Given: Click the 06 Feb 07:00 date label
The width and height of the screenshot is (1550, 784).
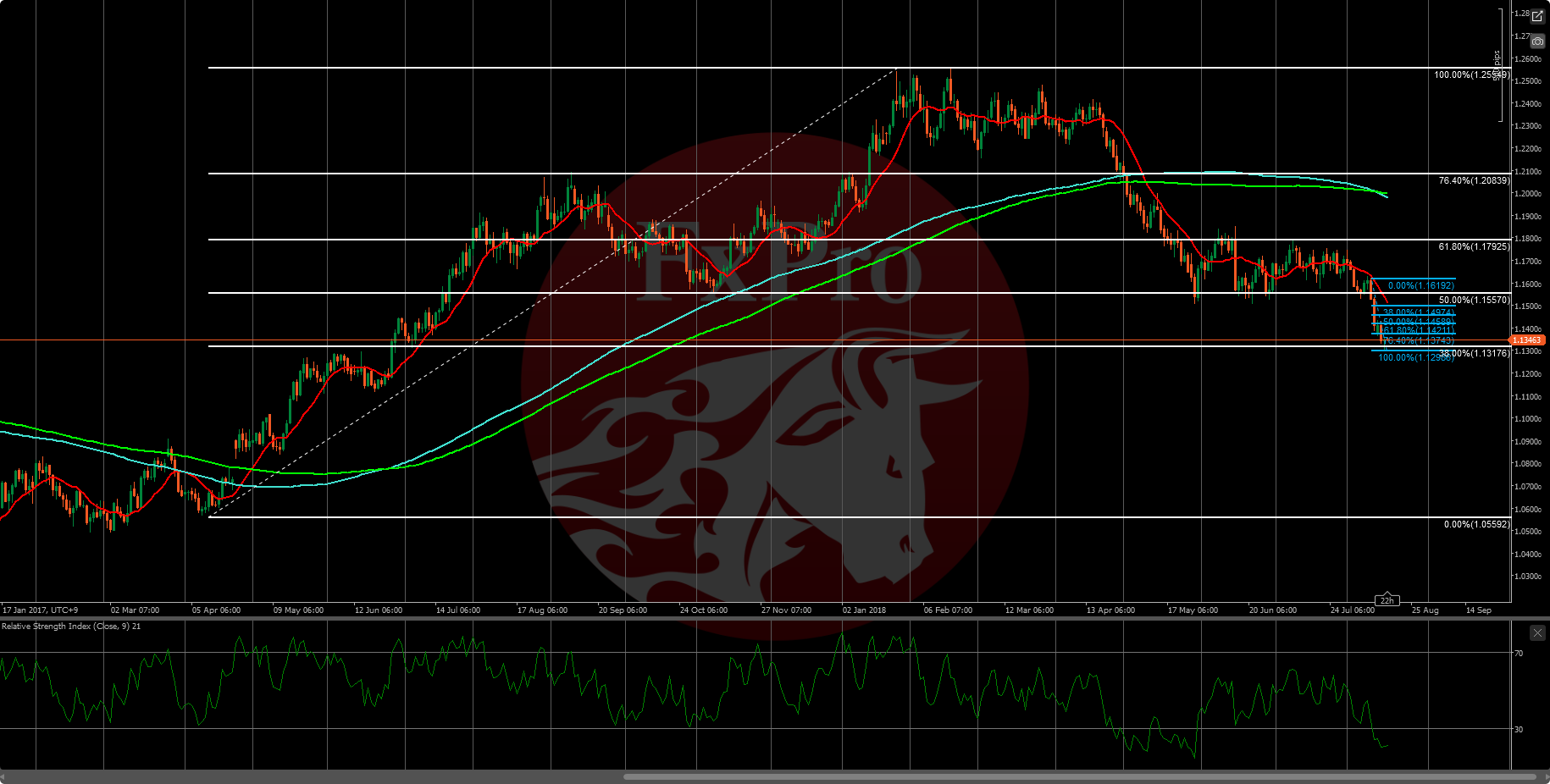Looking at the screenshot, I should click(x=948, y=610).
